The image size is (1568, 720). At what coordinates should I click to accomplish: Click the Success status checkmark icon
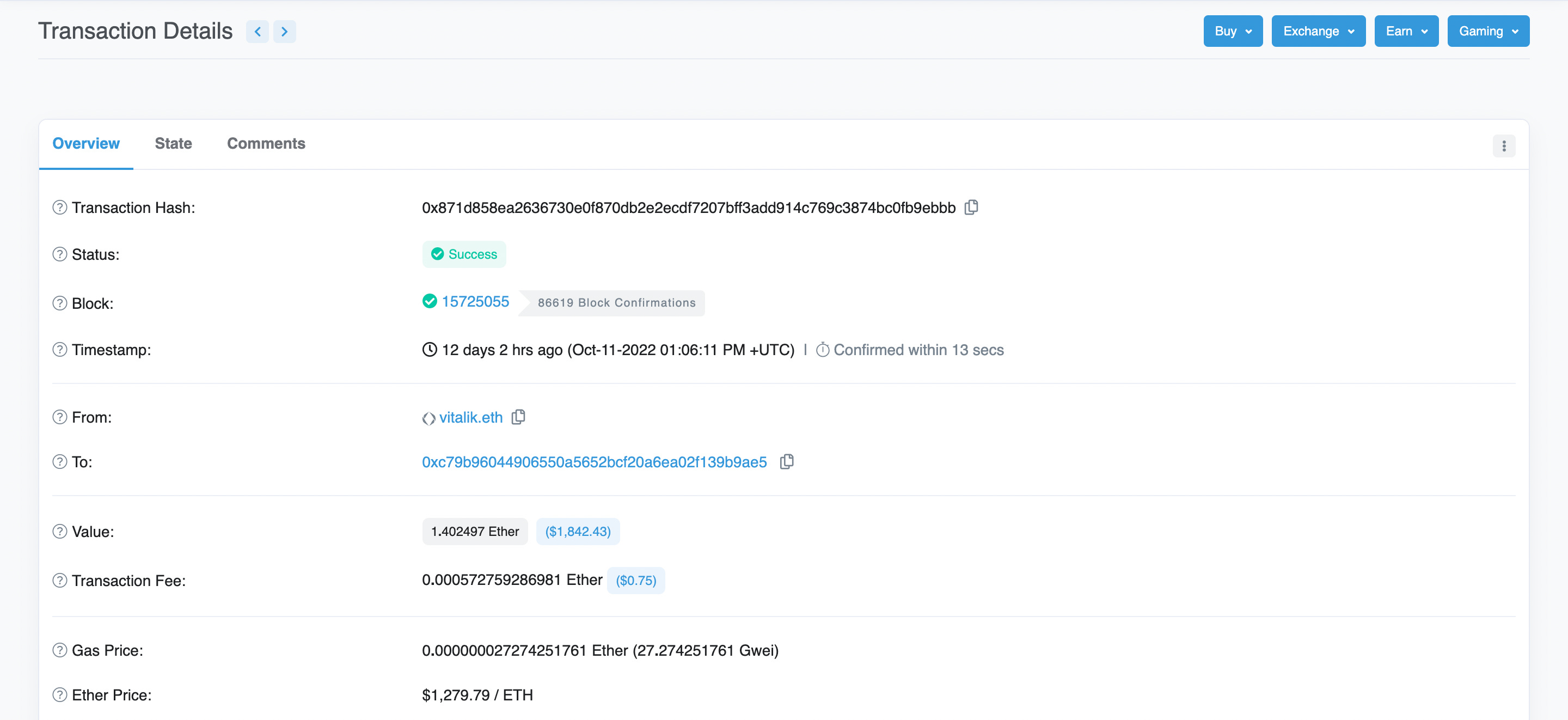click(437, 253)
